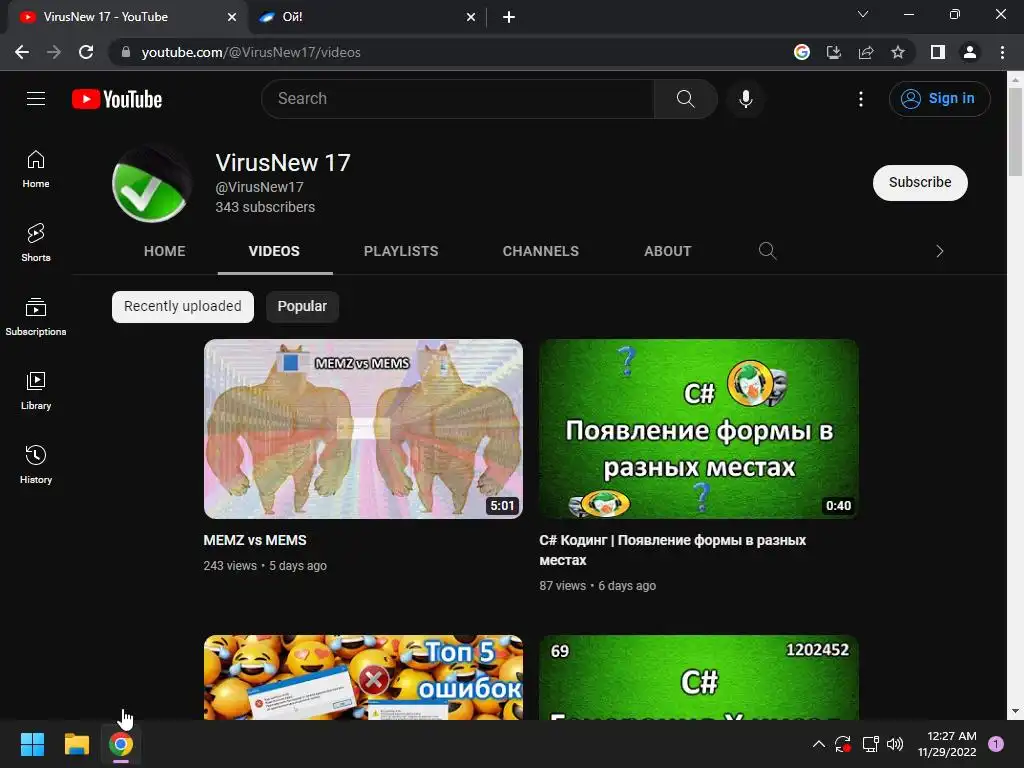Open 'C# Кодинг | Появление формы' video title

pos(673,551)
